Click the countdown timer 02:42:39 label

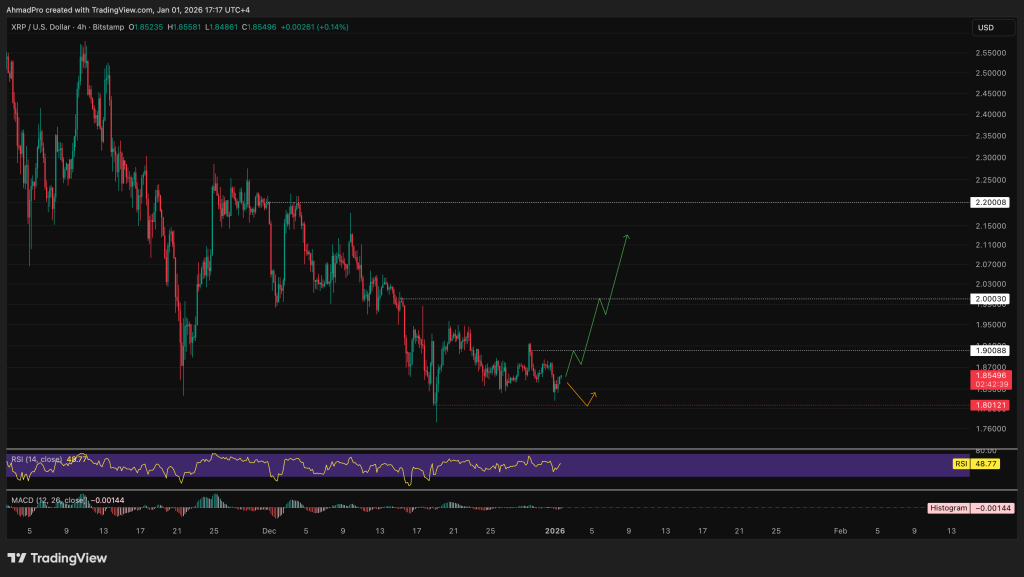[x=991, y=382]
